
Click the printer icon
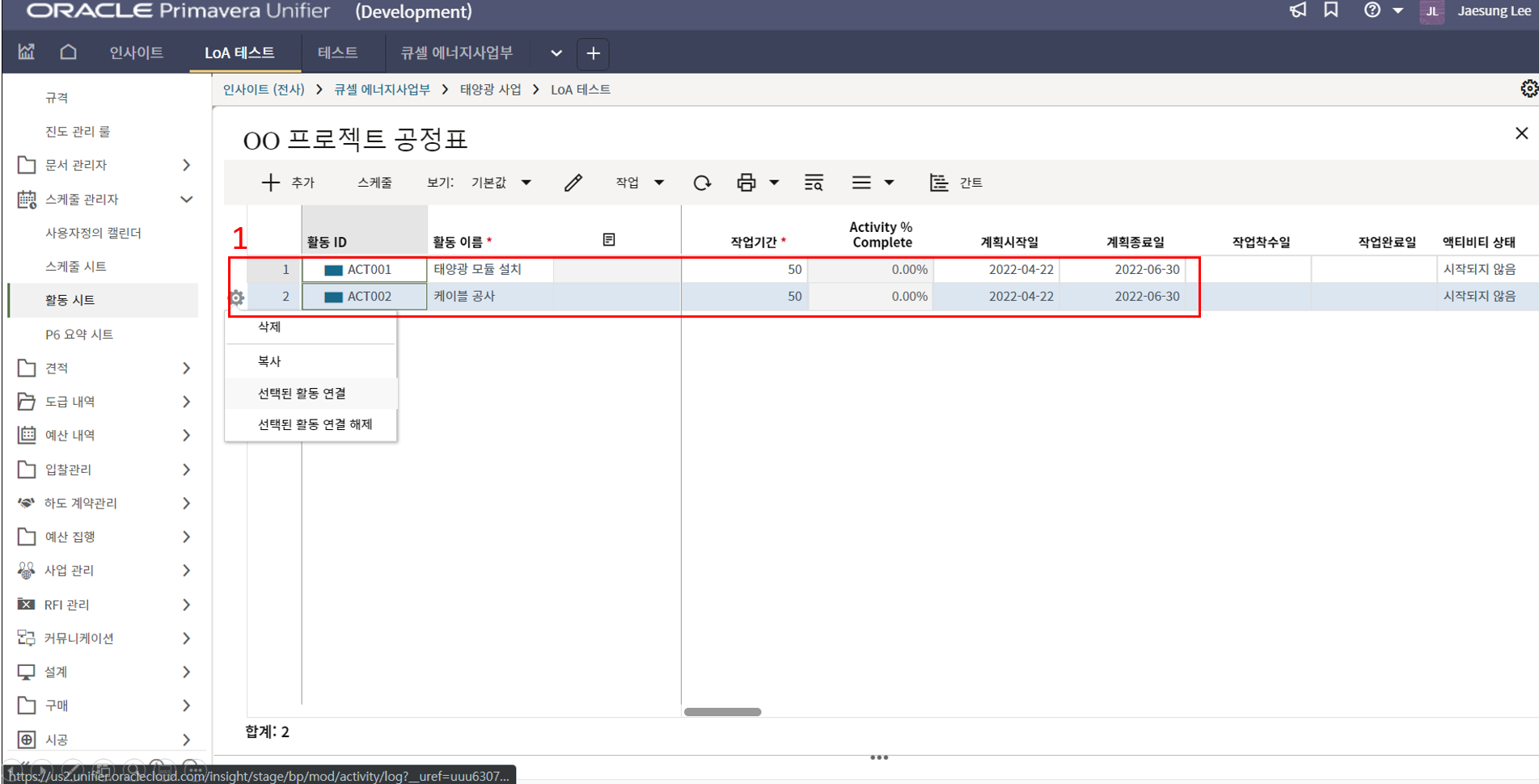(x=746, y=183)
